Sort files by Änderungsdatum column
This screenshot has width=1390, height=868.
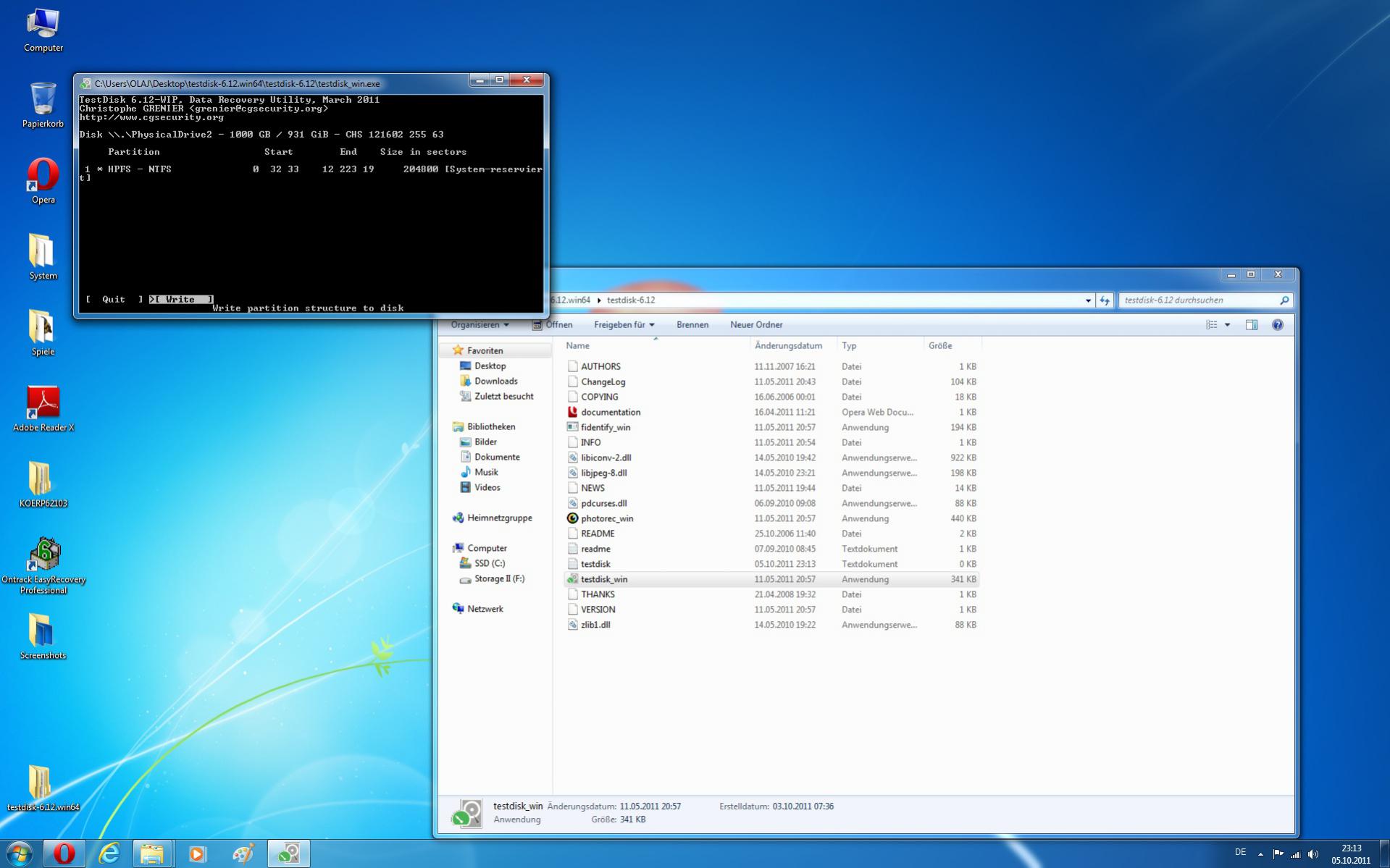(x=794, y=346)
